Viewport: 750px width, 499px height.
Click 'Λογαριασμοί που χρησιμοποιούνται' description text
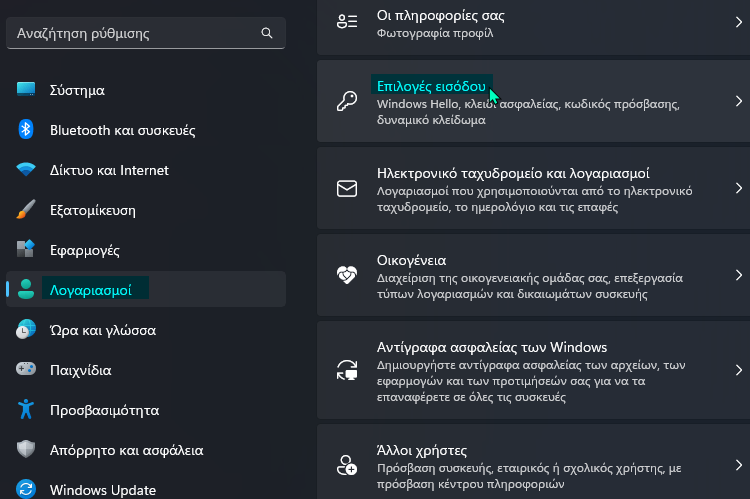[534, 199]
